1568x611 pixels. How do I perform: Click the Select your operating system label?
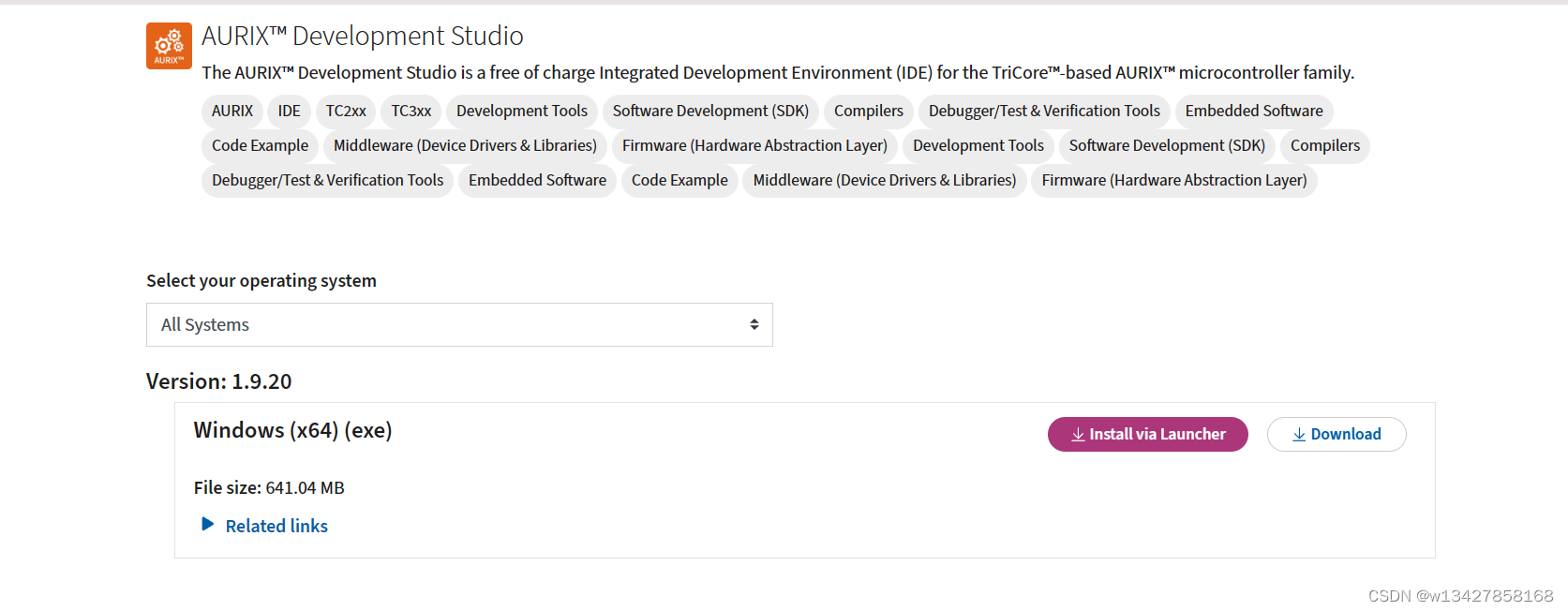pyautogui.click(x=261, y=280)
